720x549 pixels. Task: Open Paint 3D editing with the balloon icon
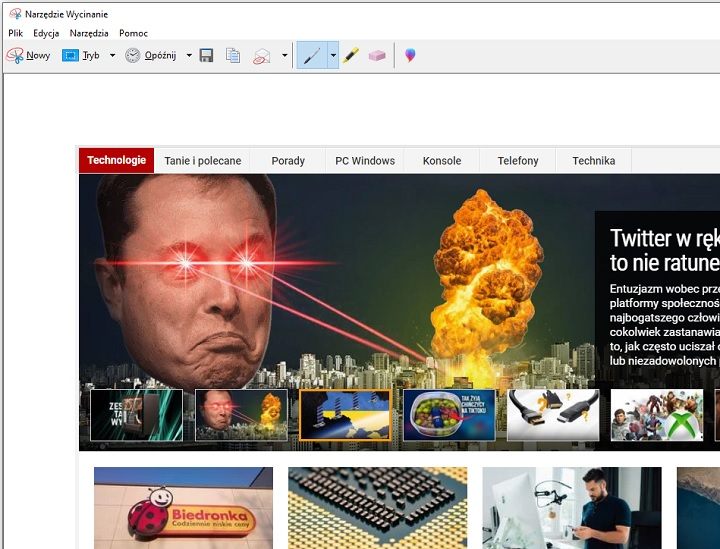(410, 56)
